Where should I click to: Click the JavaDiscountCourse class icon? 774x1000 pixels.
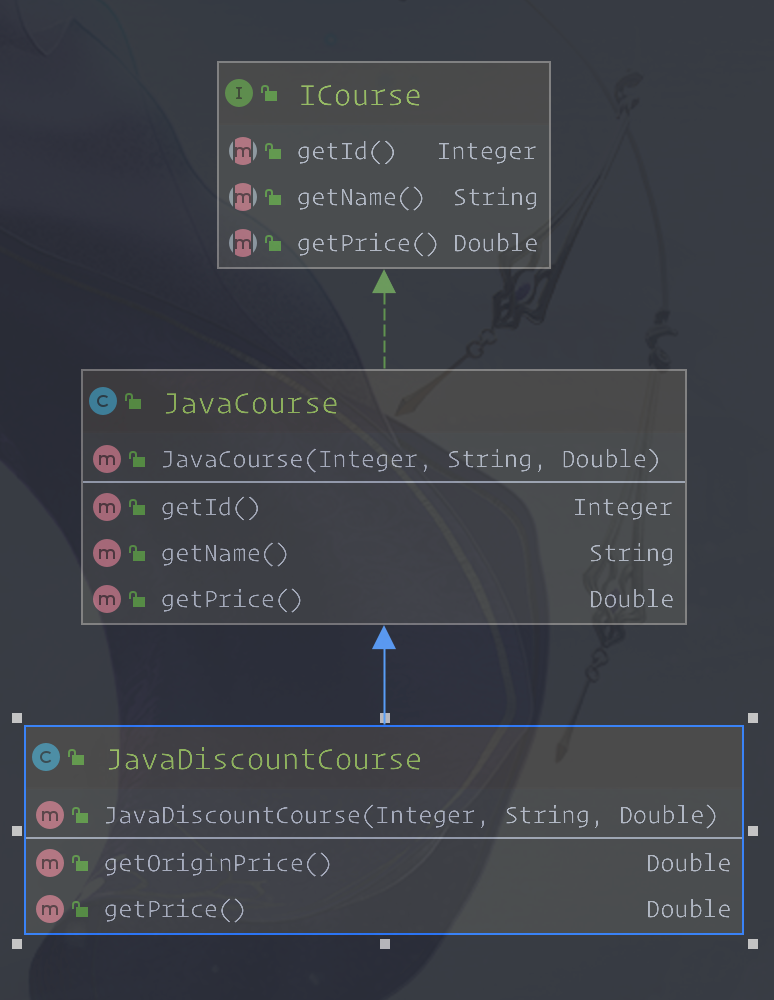click(45, 758)
